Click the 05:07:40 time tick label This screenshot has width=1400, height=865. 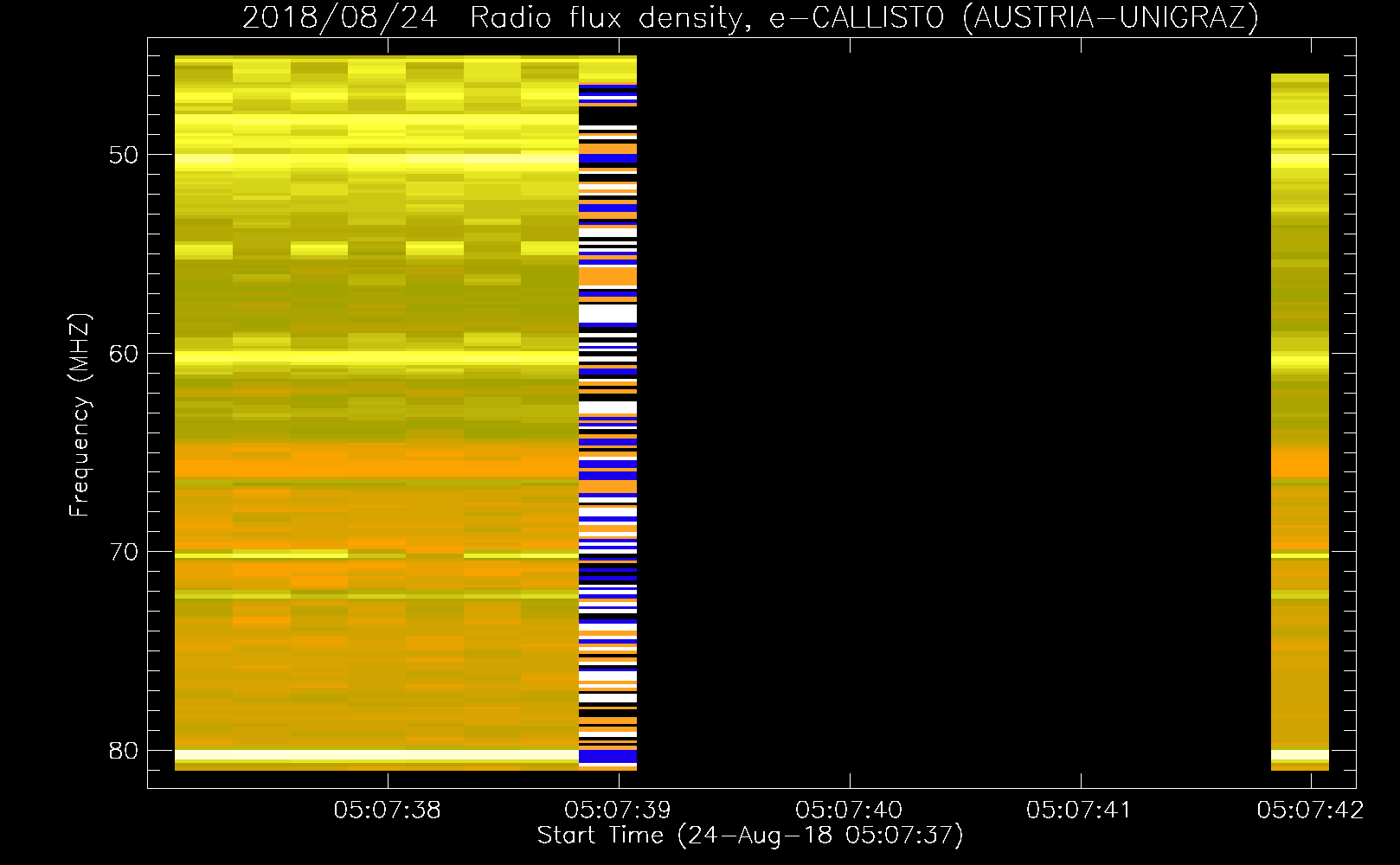[x=849, y=811]
